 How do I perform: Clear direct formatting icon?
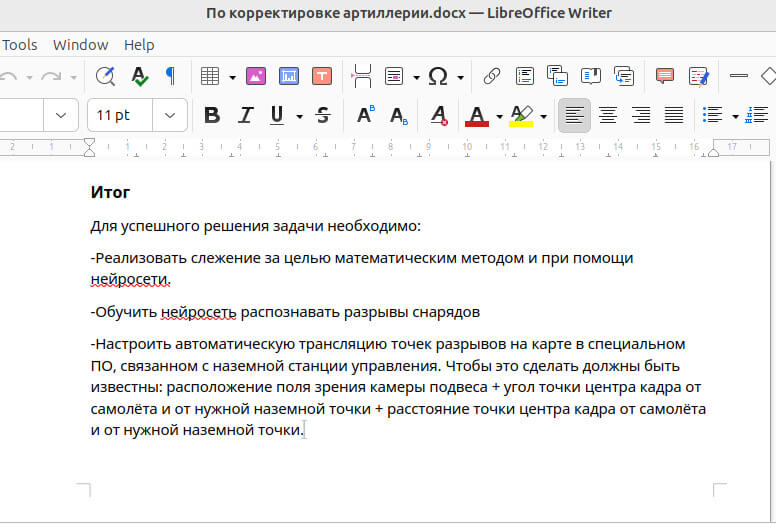pyautogui.click(x=439, y=115)
